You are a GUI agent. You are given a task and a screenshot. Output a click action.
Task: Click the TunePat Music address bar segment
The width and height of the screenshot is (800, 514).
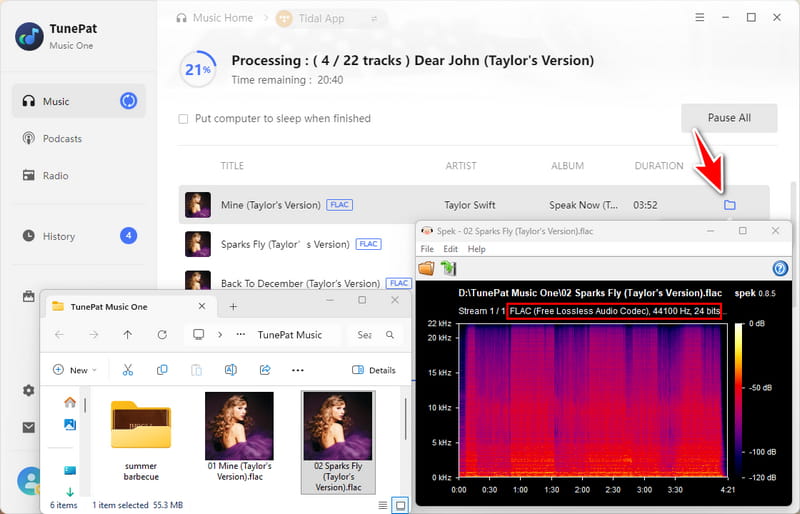[290, 335]
